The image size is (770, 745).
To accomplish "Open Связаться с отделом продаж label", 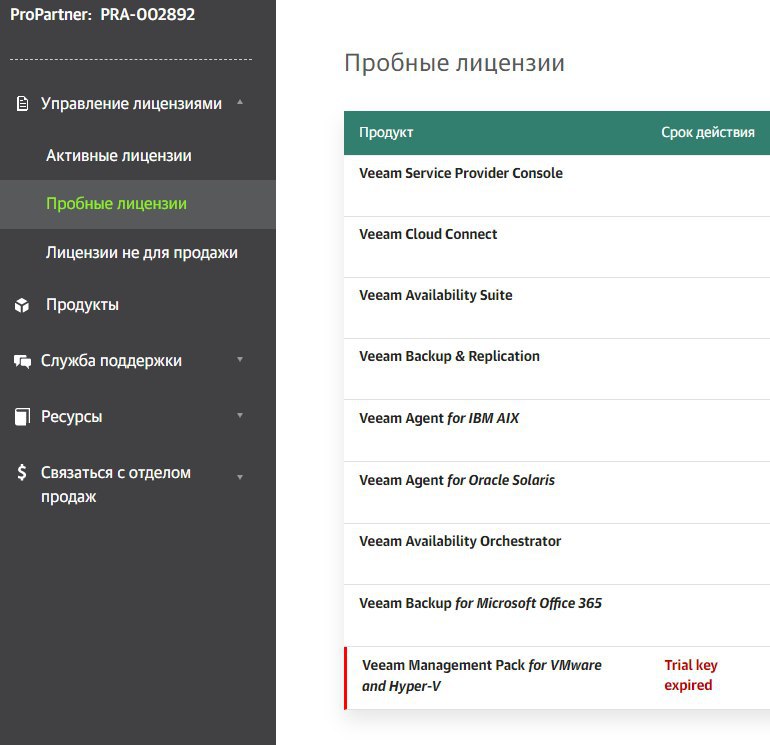I will pyautogui.click(x=116, y=484).
